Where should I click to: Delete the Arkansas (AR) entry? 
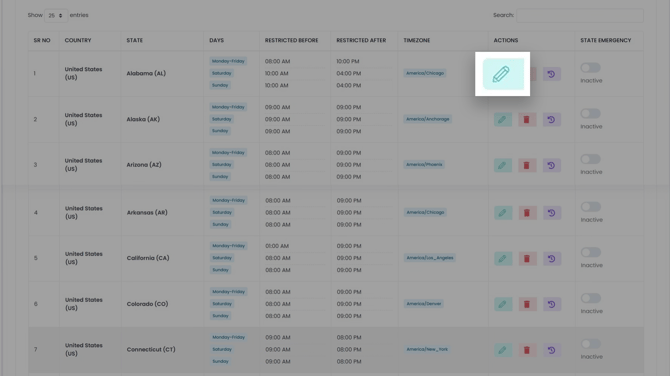(527, 213)
